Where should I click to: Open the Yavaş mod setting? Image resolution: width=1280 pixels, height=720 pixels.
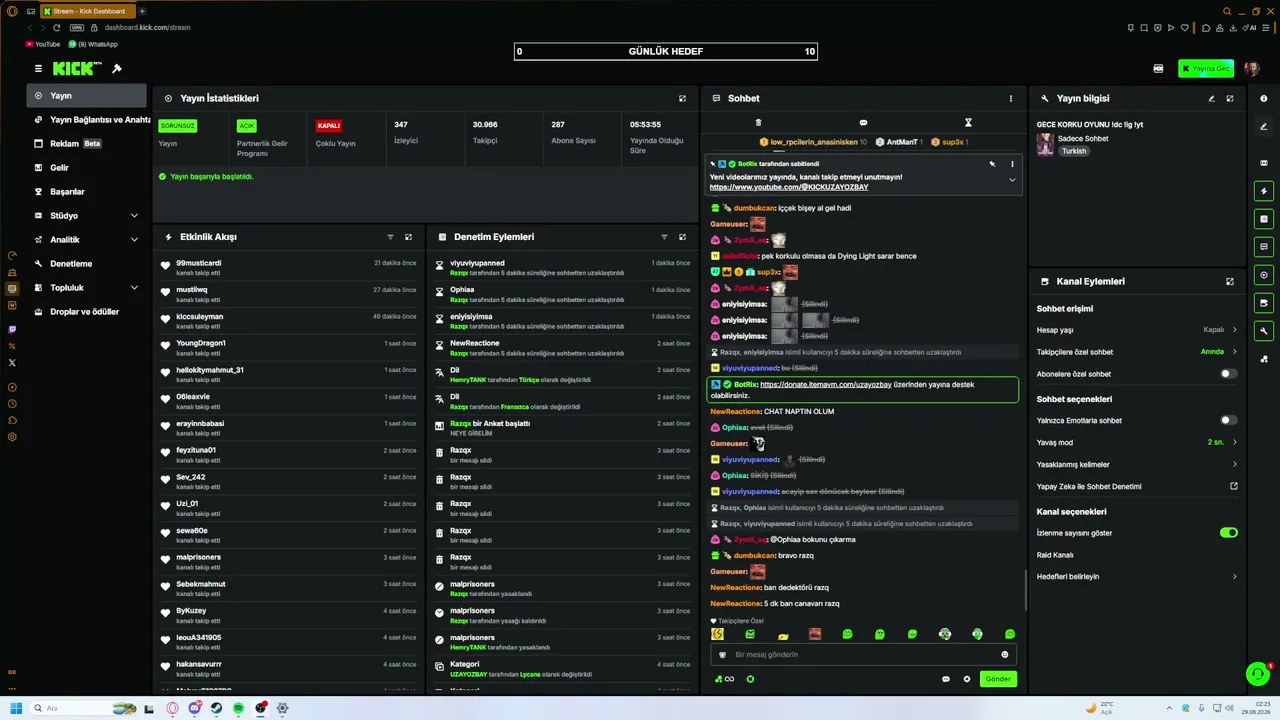(1137, 442)
